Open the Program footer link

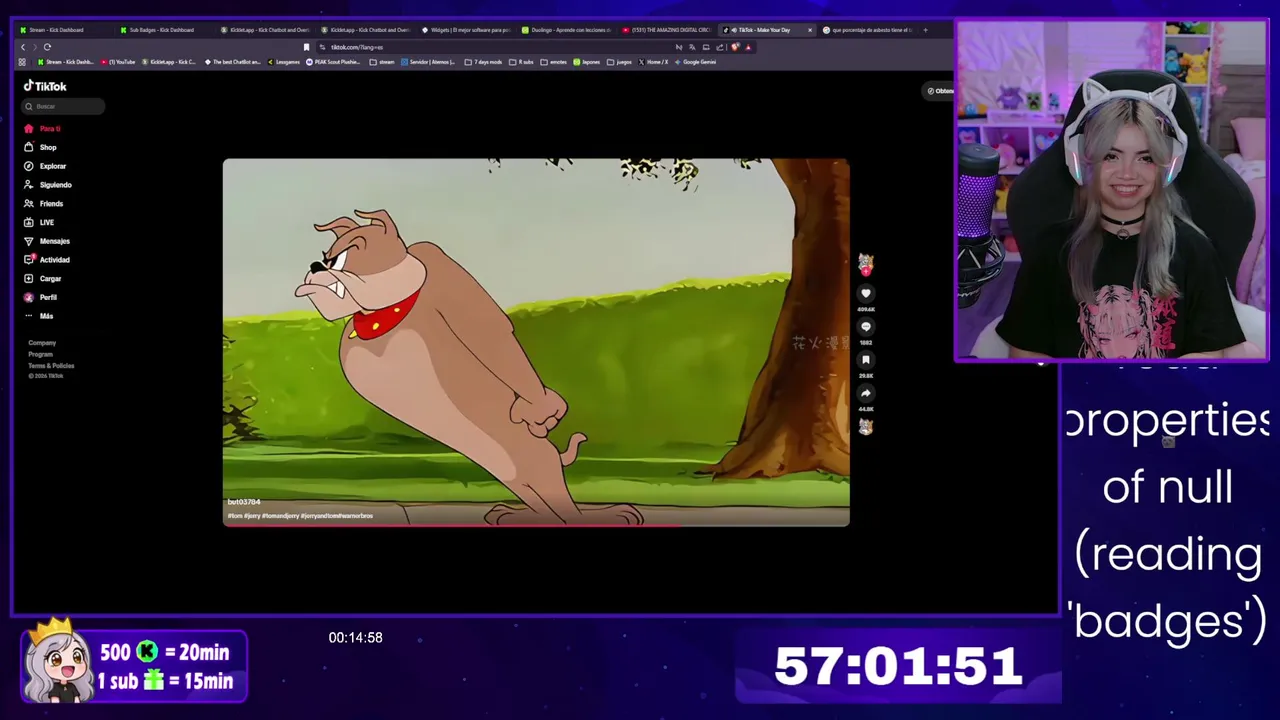pos(40,354)
